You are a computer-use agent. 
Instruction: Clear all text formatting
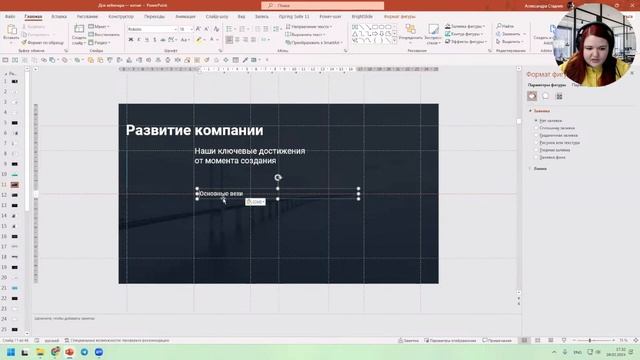[216, 29]
